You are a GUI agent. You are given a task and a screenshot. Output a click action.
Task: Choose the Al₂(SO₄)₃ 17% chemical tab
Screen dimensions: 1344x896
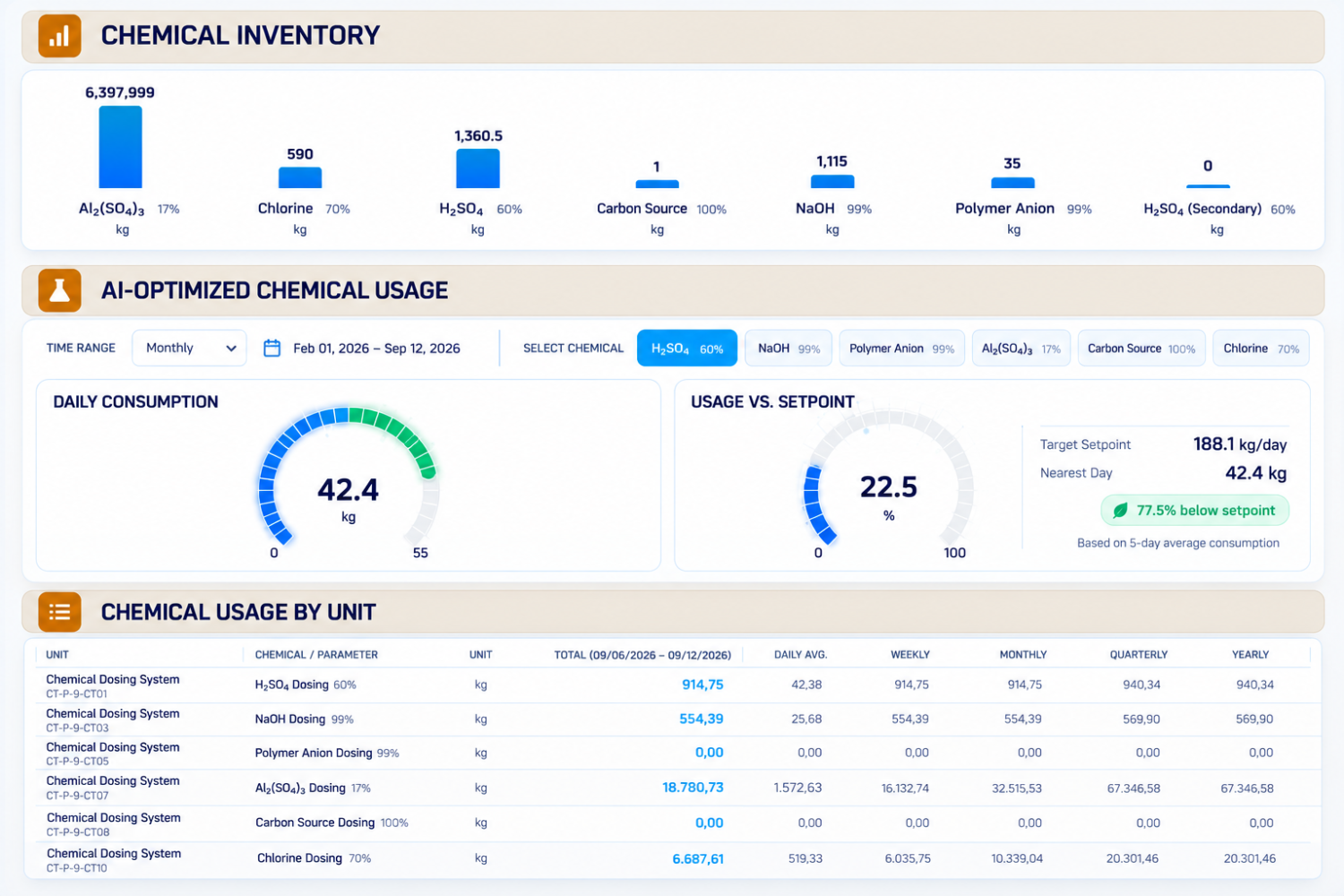click(1021, 349)
